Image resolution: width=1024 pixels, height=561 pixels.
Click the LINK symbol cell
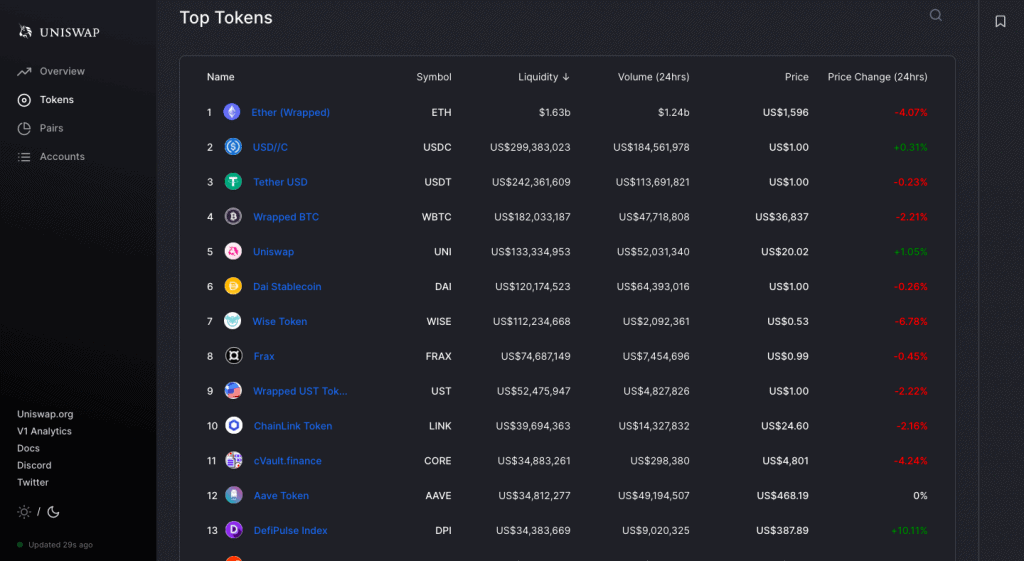pyautogui.click(x=440, y=426)
